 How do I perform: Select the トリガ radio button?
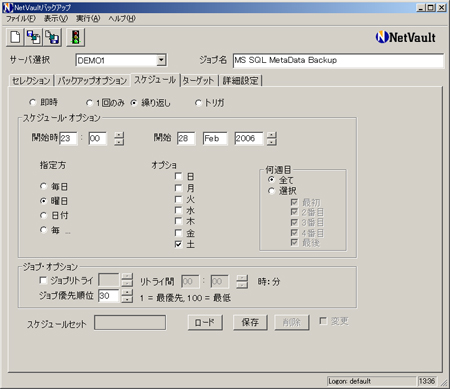click(x=198, y=103)
